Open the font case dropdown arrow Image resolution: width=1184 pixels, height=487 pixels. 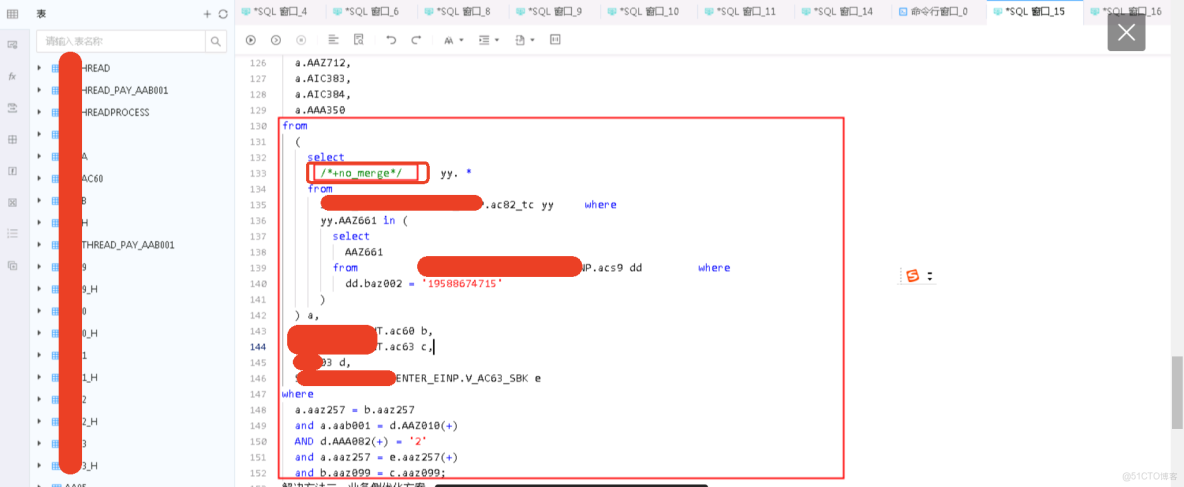(x=461, y=40)
